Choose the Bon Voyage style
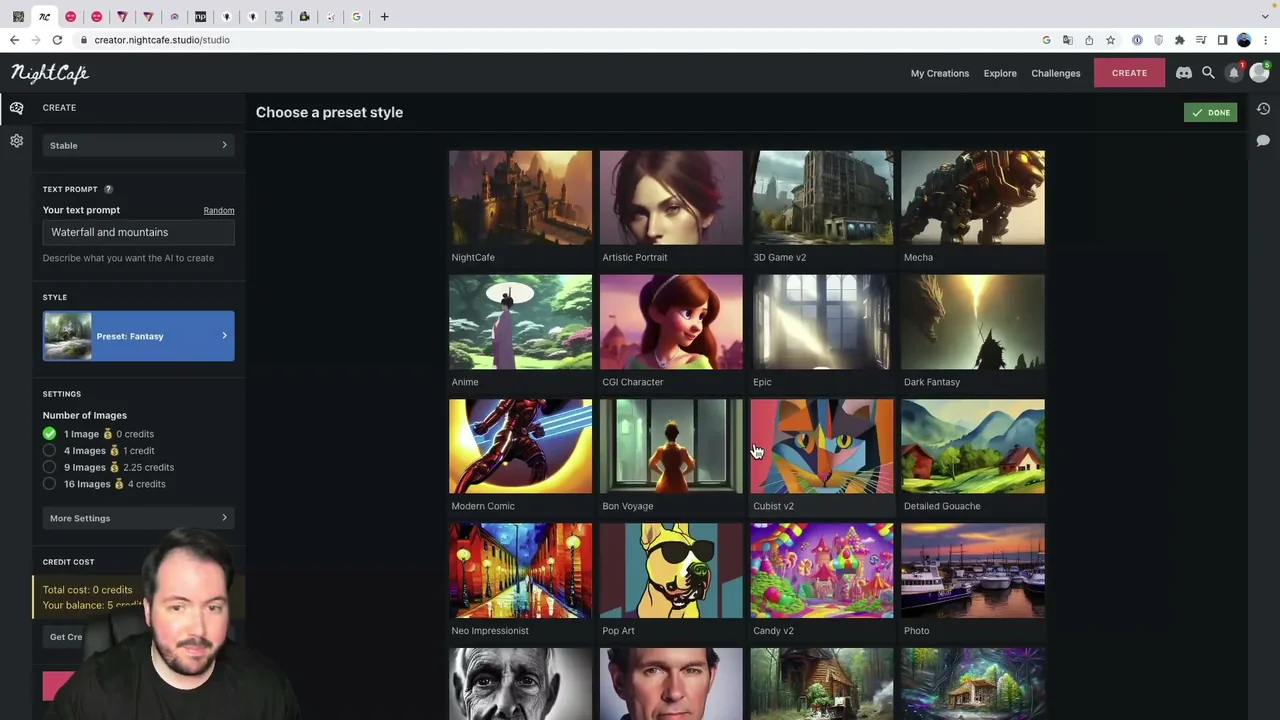The height and width of the screenshot is (720, 1280). (671, 455)
